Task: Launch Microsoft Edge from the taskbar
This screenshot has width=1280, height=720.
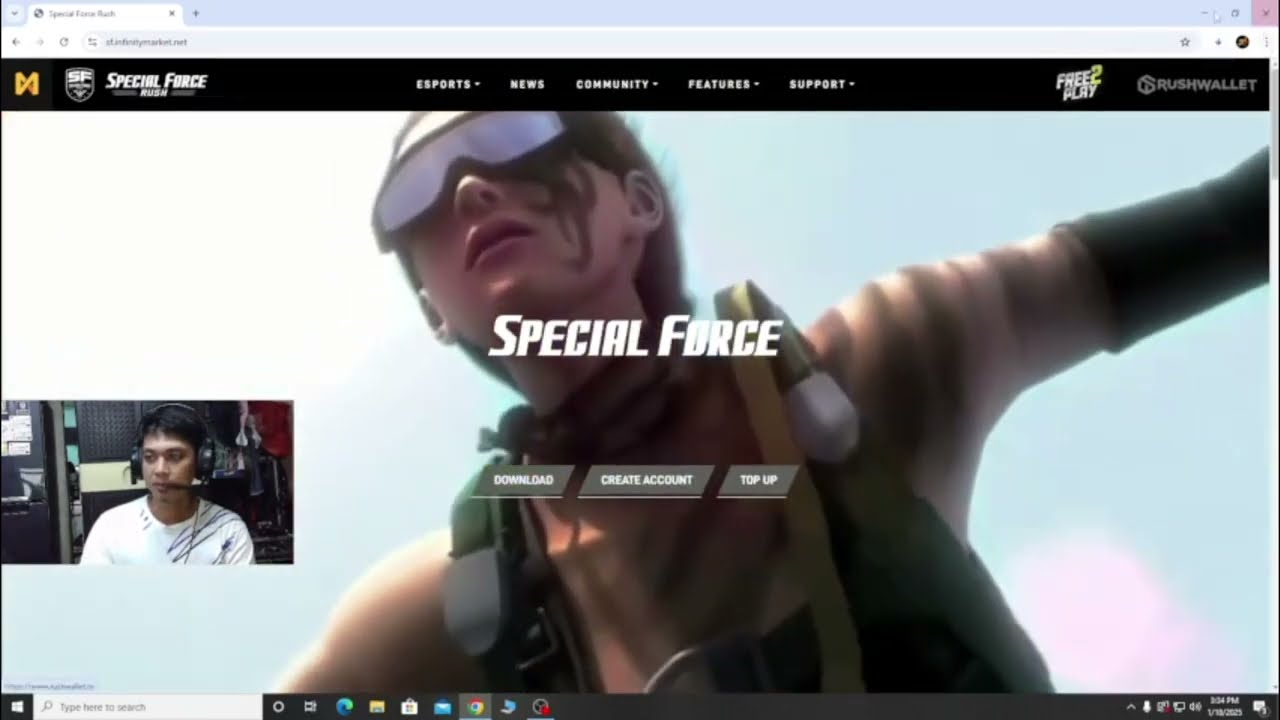Action: click(x=344, y=707)
